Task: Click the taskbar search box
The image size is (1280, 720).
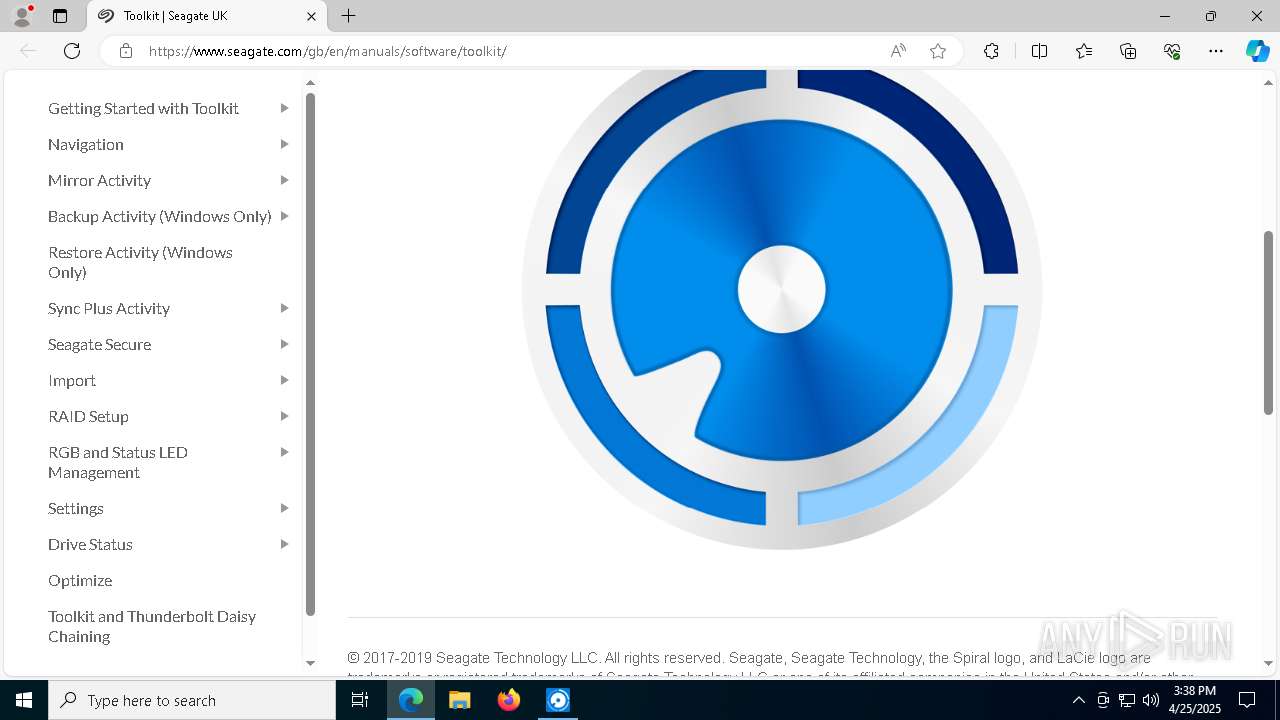Action: (x=192, y=700)
